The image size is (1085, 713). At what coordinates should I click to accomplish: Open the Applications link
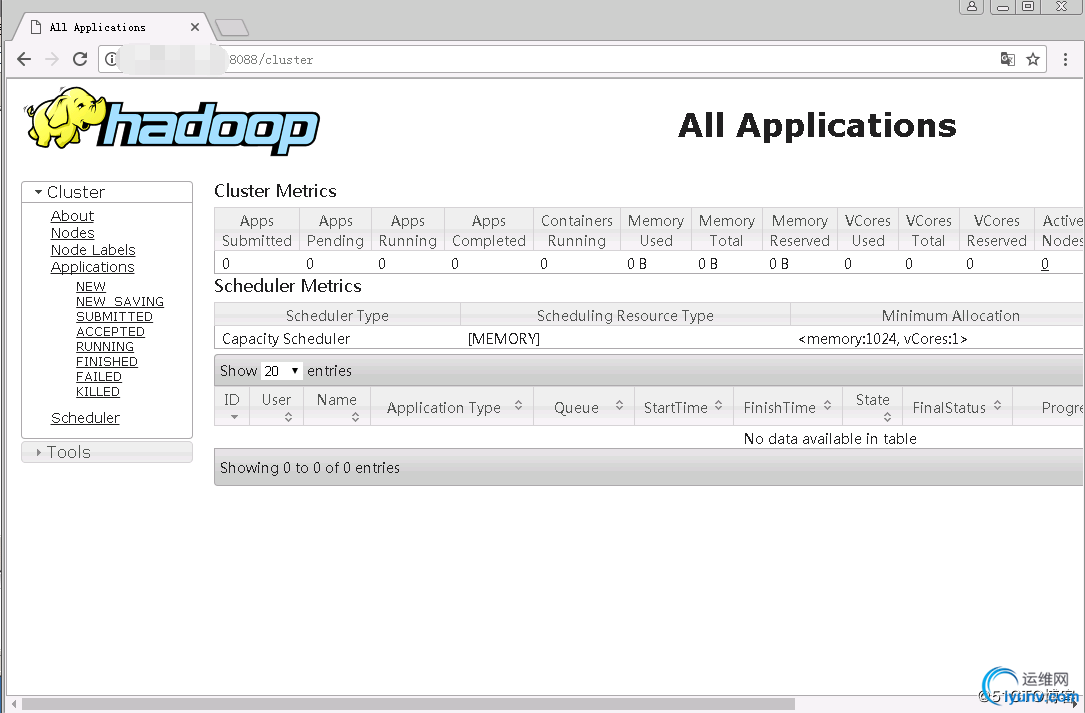[x=93, y=267]
